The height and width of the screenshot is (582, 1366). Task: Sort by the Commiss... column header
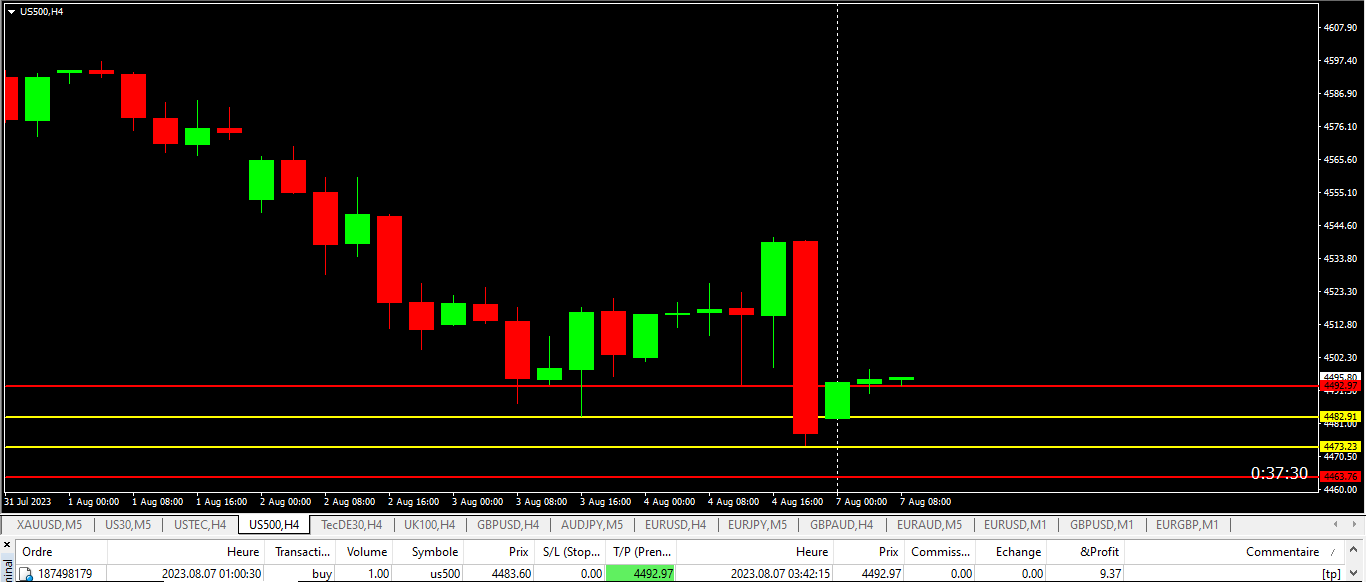pos(940,552)
